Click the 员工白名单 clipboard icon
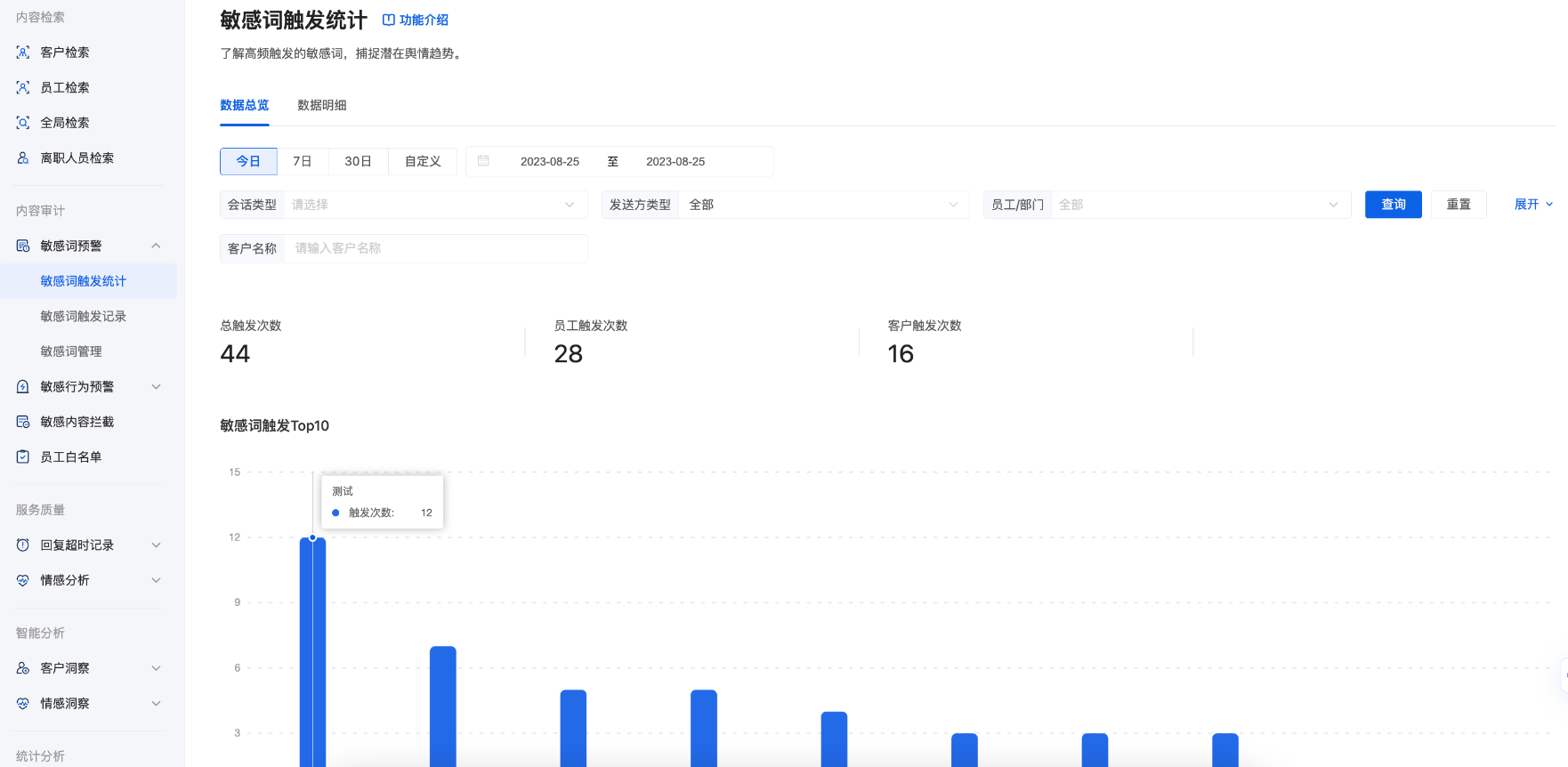Screen dimensions: 1568x767 (x=23, y=456)
